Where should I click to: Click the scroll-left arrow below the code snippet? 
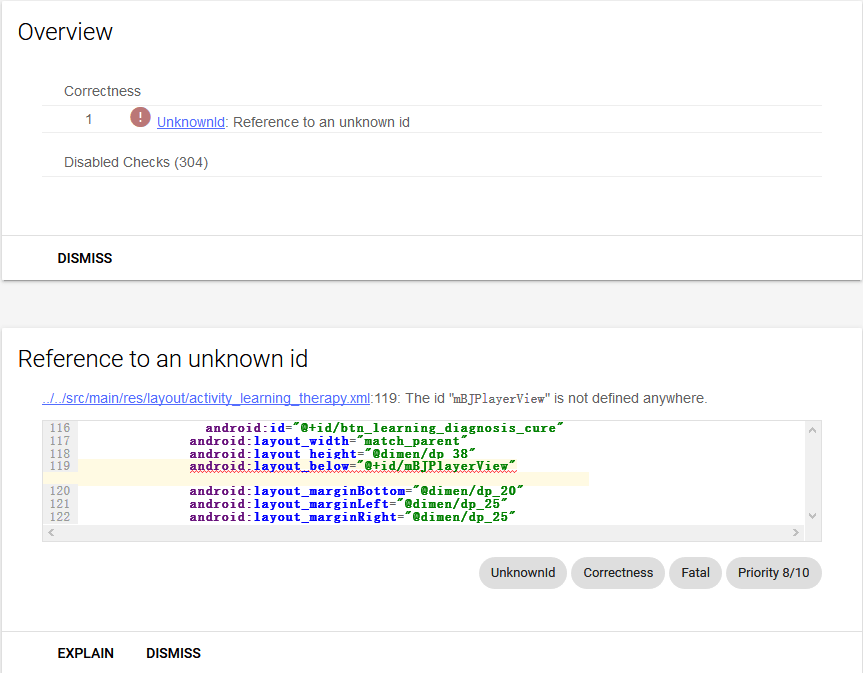50,533
